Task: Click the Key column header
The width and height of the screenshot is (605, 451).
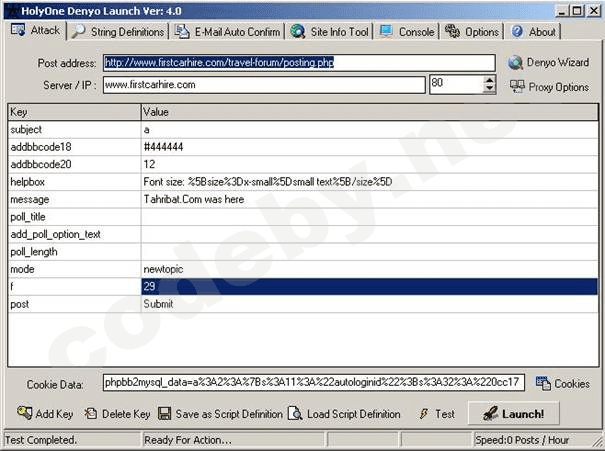Action: tap(74, 112)
